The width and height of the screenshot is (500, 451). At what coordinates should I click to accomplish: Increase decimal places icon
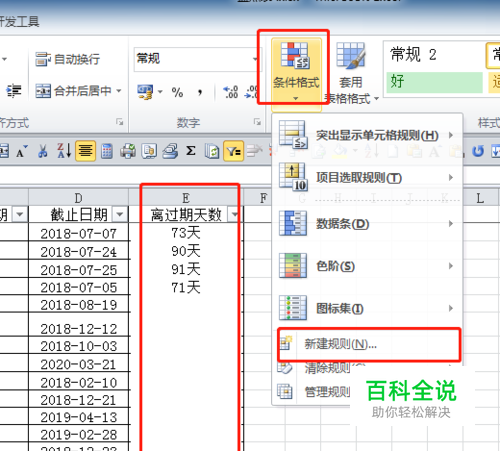click(x=231, y=92)
